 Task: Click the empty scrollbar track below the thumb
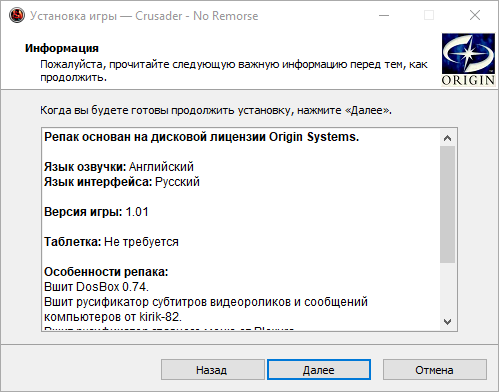[447, 288]
